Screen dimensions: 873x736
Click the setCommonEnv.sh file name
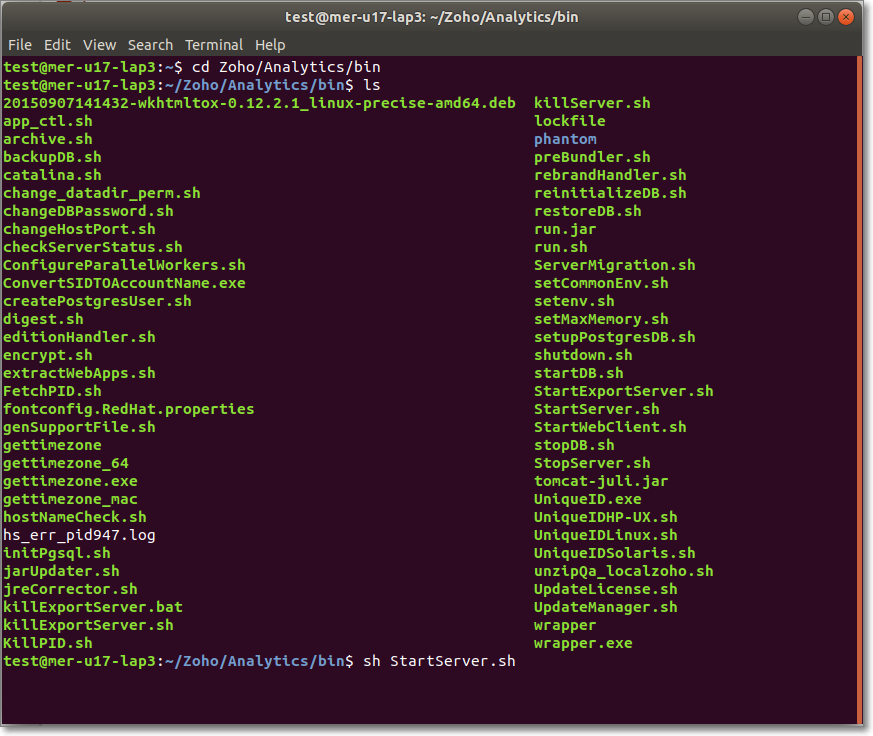pos(601,283)
